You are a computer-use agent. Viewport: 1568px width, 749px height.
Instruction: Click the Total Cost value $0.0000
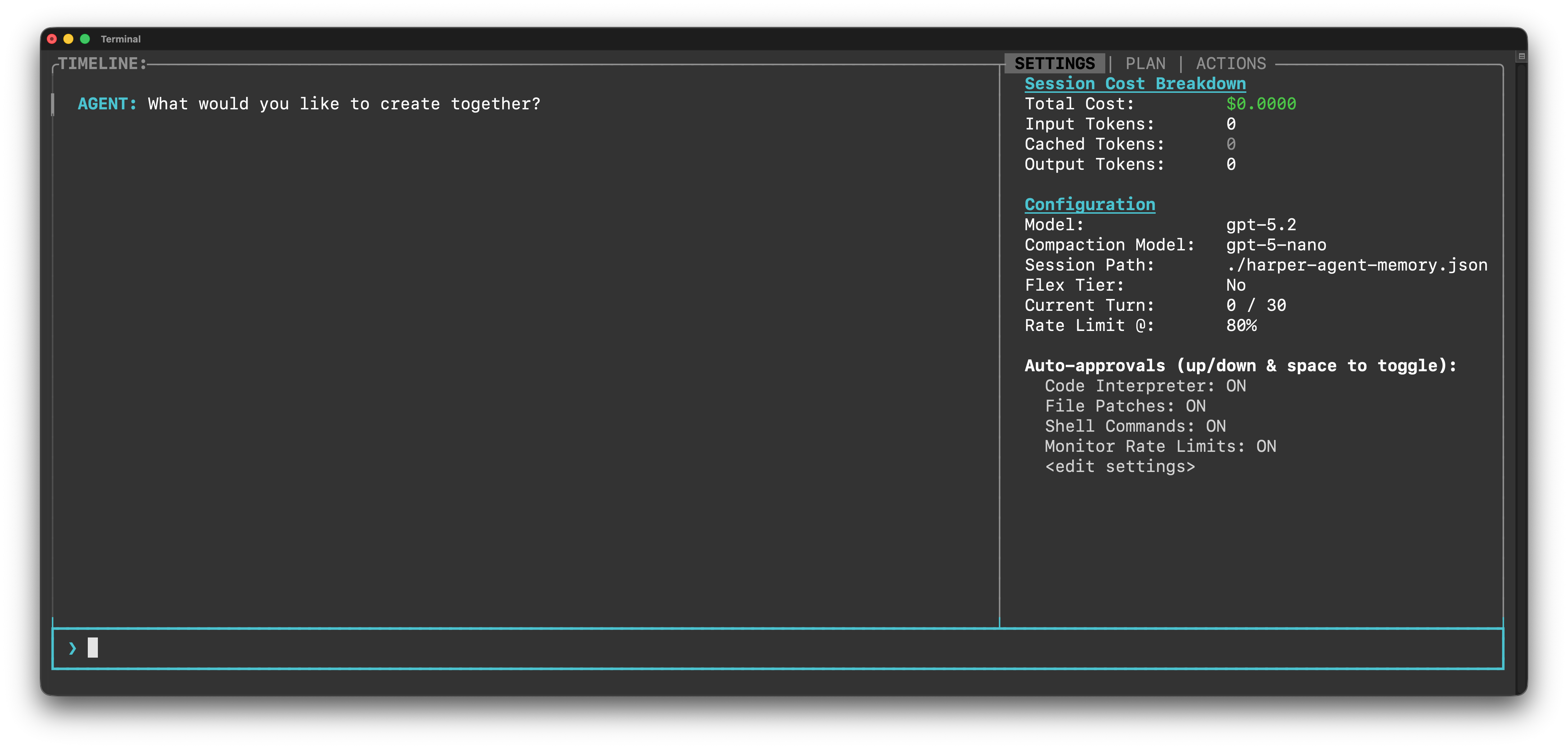pyautogui.click(x=1261, y=104)
